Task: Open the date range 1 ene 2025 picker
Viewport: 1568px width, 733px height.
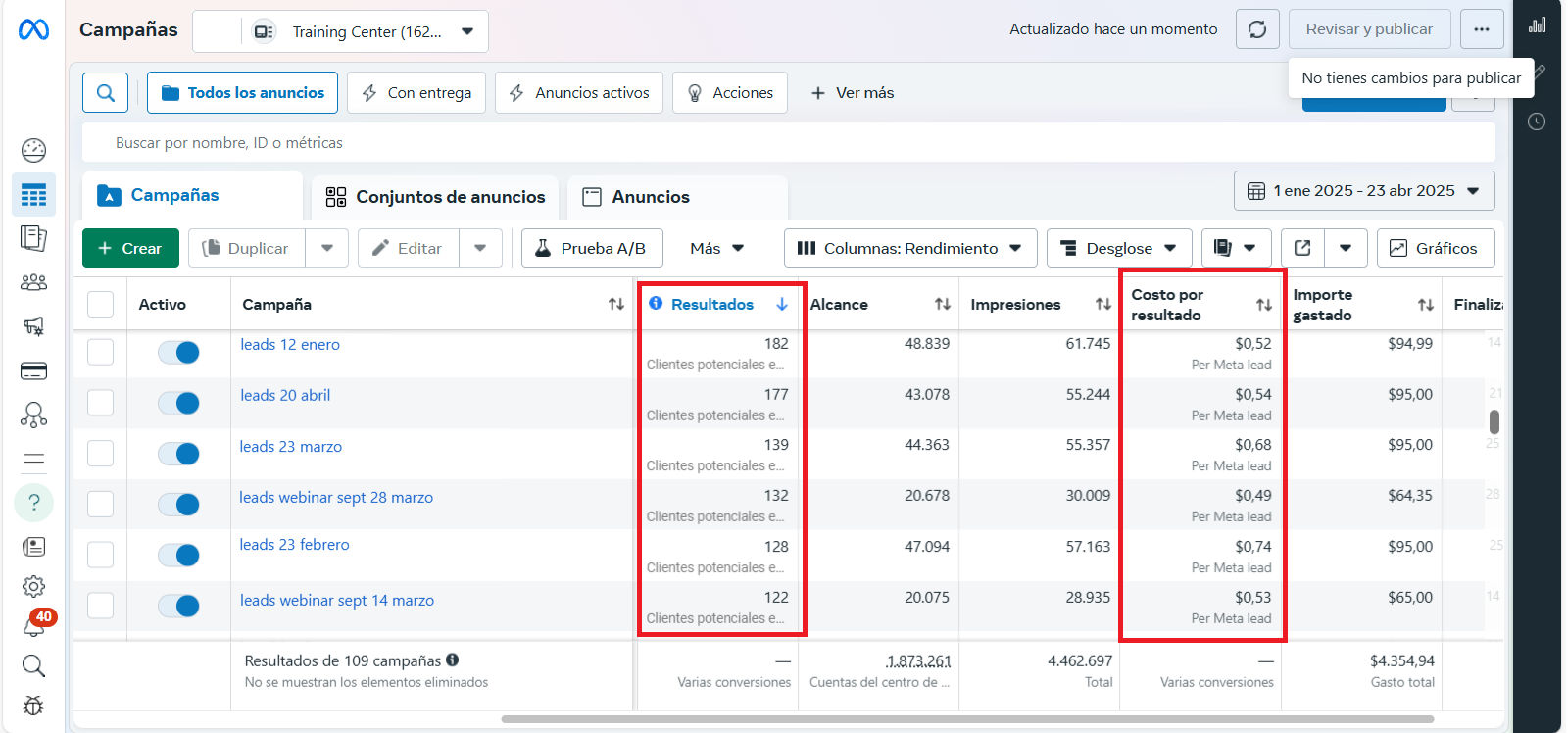Action: [1363, 191]
